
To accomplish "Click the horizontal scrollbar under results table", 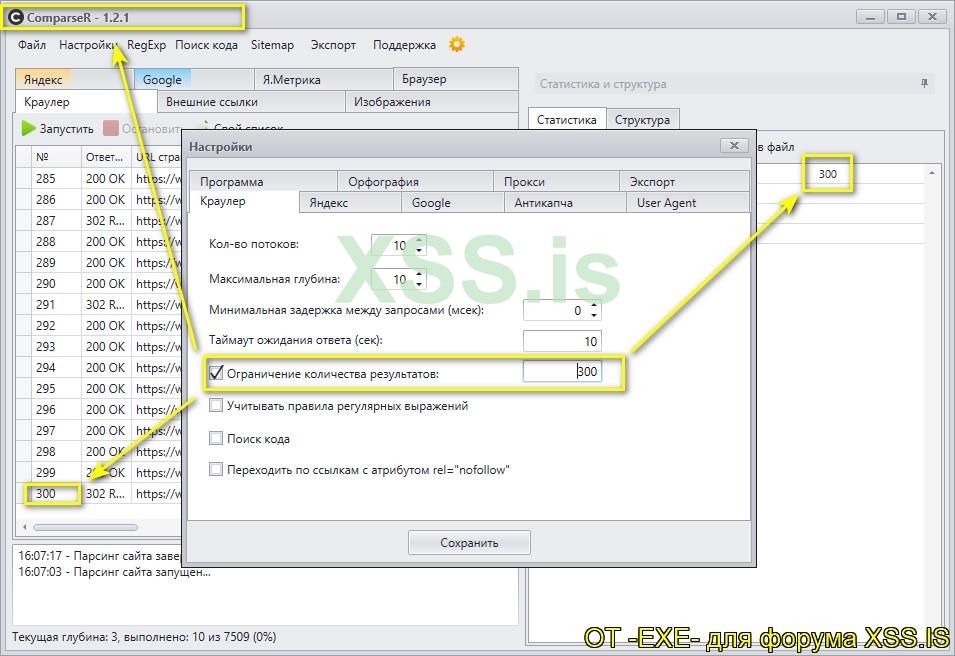I will (85, 527).
